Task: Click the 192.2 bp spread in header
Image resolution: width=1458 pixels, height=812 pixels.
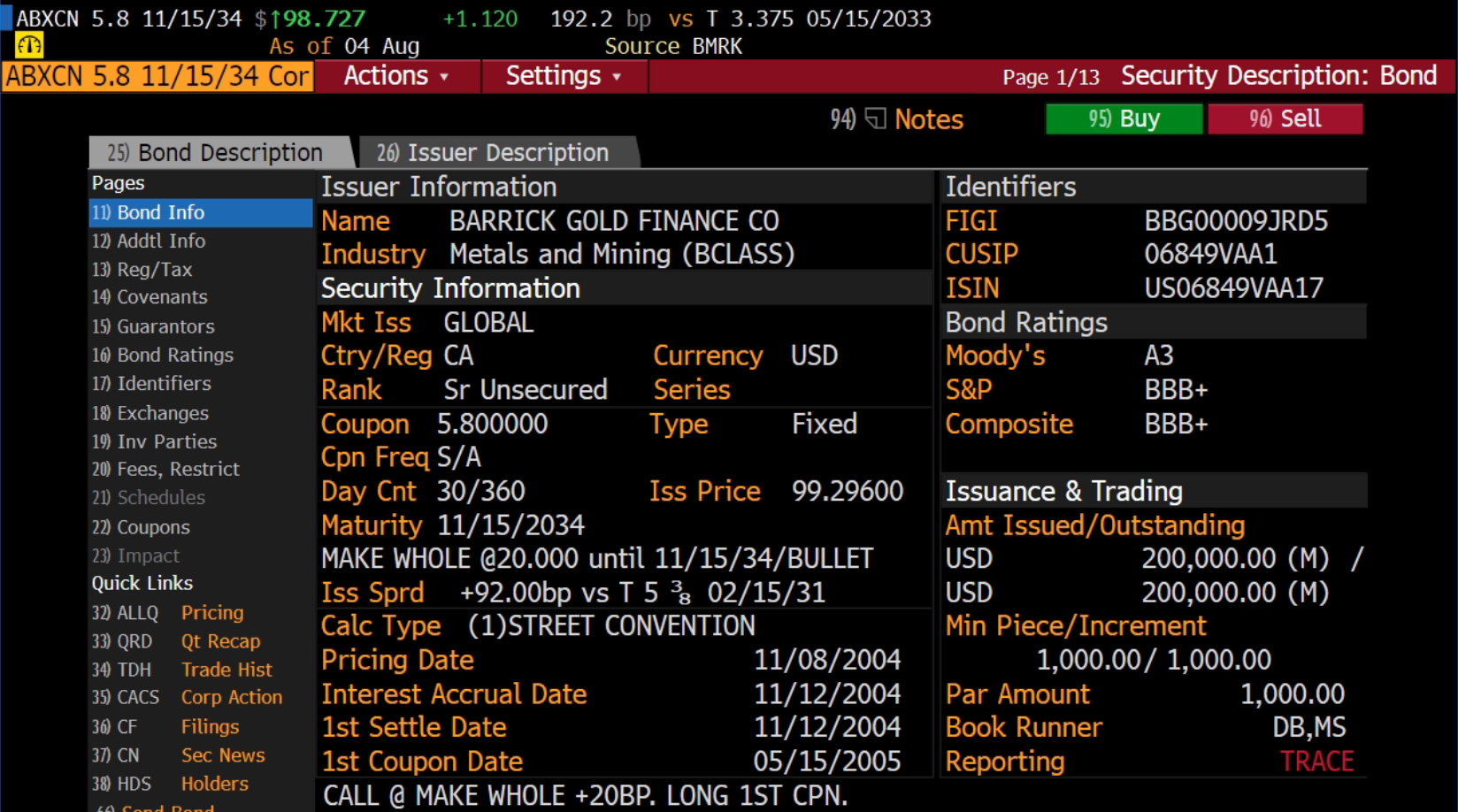Action: pos(601,19)
